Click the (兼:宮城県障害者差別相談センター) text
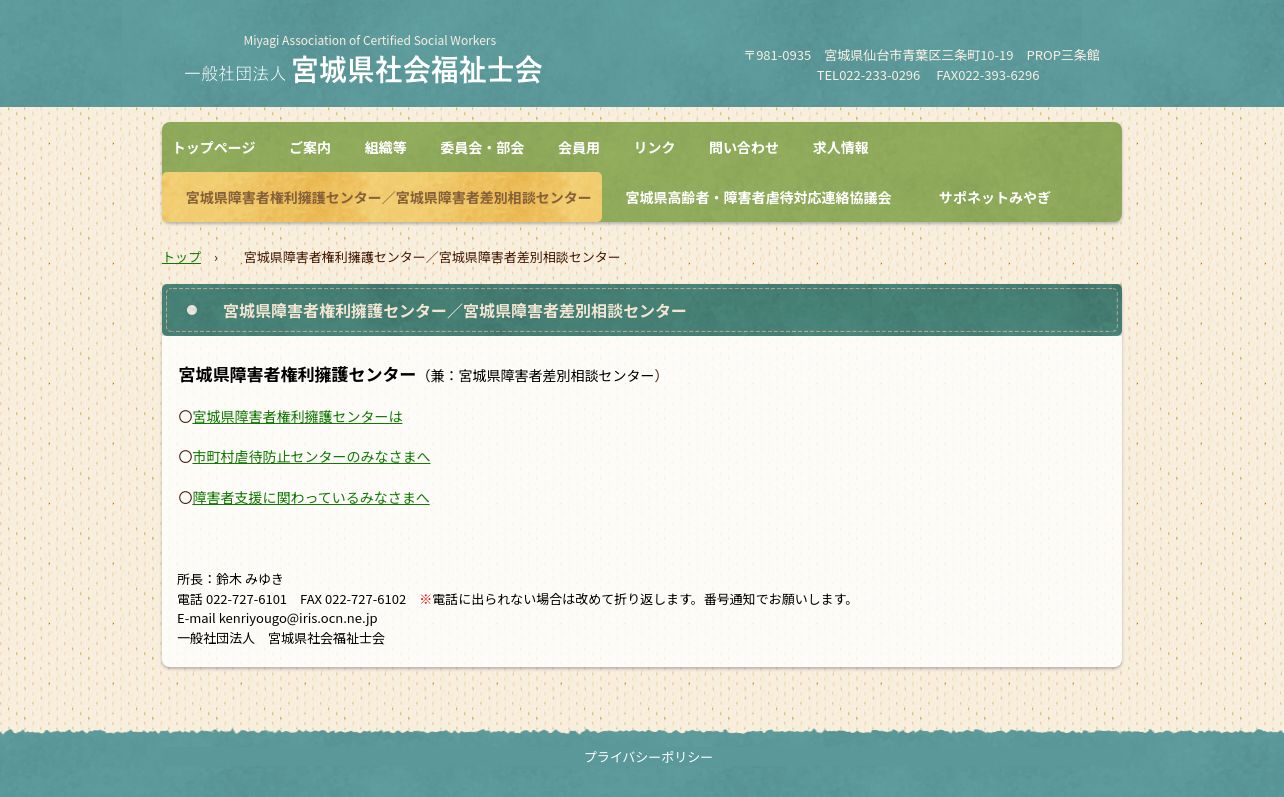This screenshot has width=1284, height=797. coord(543,376)
